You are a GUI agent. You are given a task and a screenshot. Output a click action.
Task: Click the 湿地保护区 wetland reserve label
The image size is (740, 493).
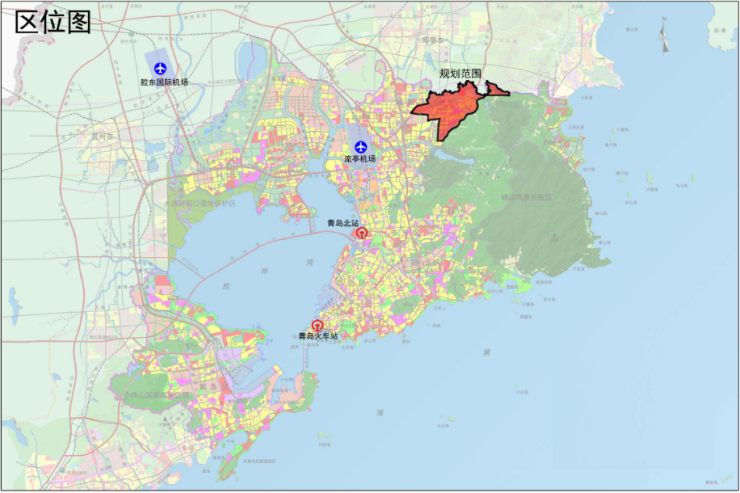[199, 204]
